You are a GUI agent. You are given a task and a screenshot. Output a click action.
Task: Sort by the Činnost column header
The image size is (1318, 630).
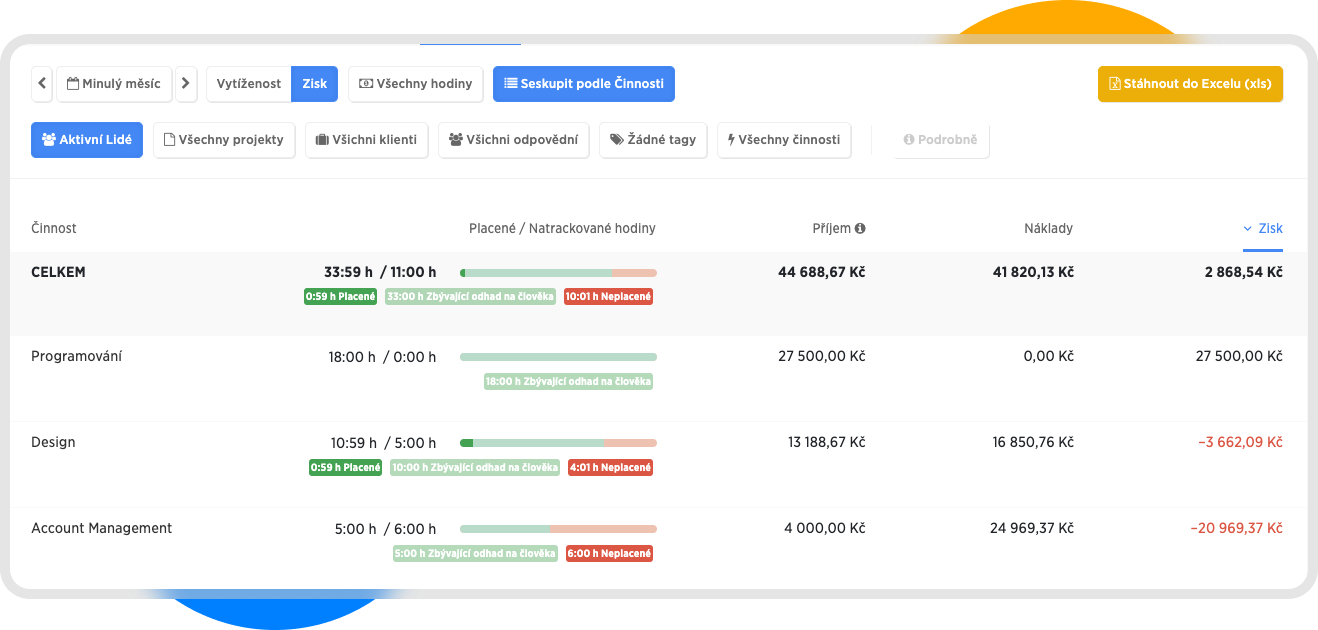54,228
